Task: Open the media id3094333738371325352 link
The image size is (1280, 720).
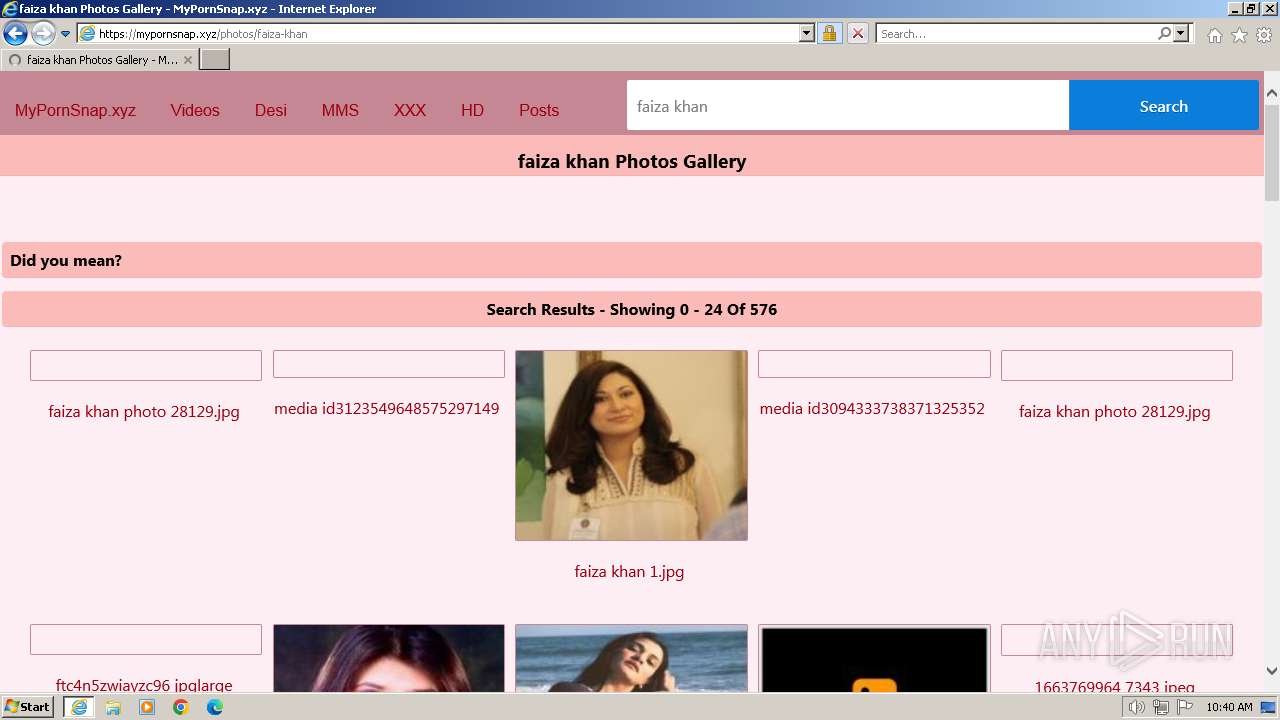Action: [x=872, y=408]
